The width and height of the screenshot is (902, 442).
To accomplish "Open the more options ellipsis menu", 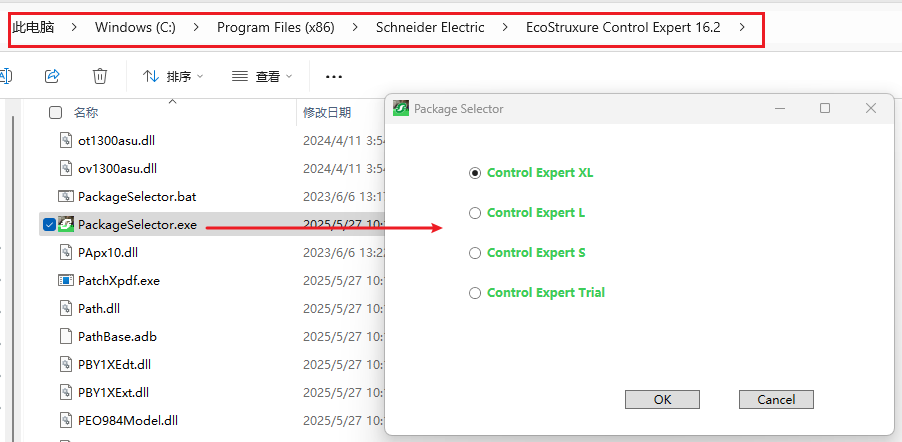I will (x=334, y=76).
